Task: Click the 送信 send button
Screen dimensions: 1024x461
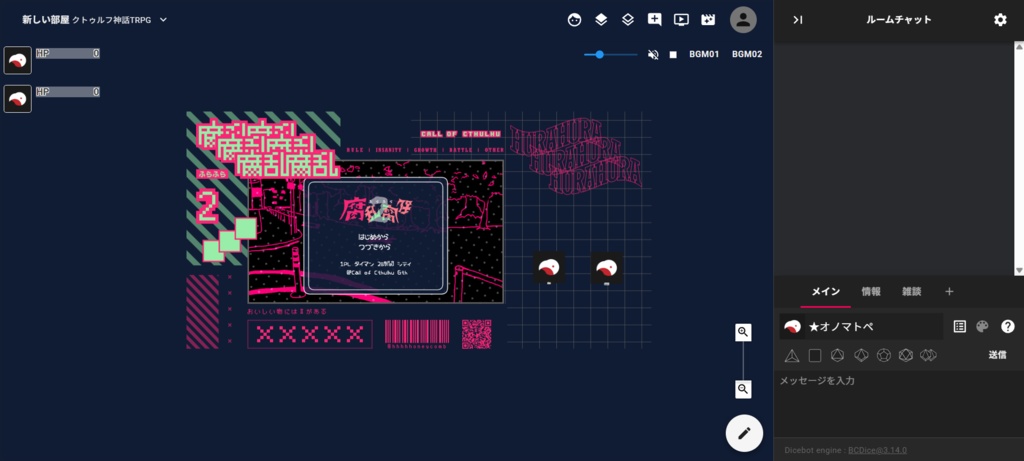Action: 997,355
